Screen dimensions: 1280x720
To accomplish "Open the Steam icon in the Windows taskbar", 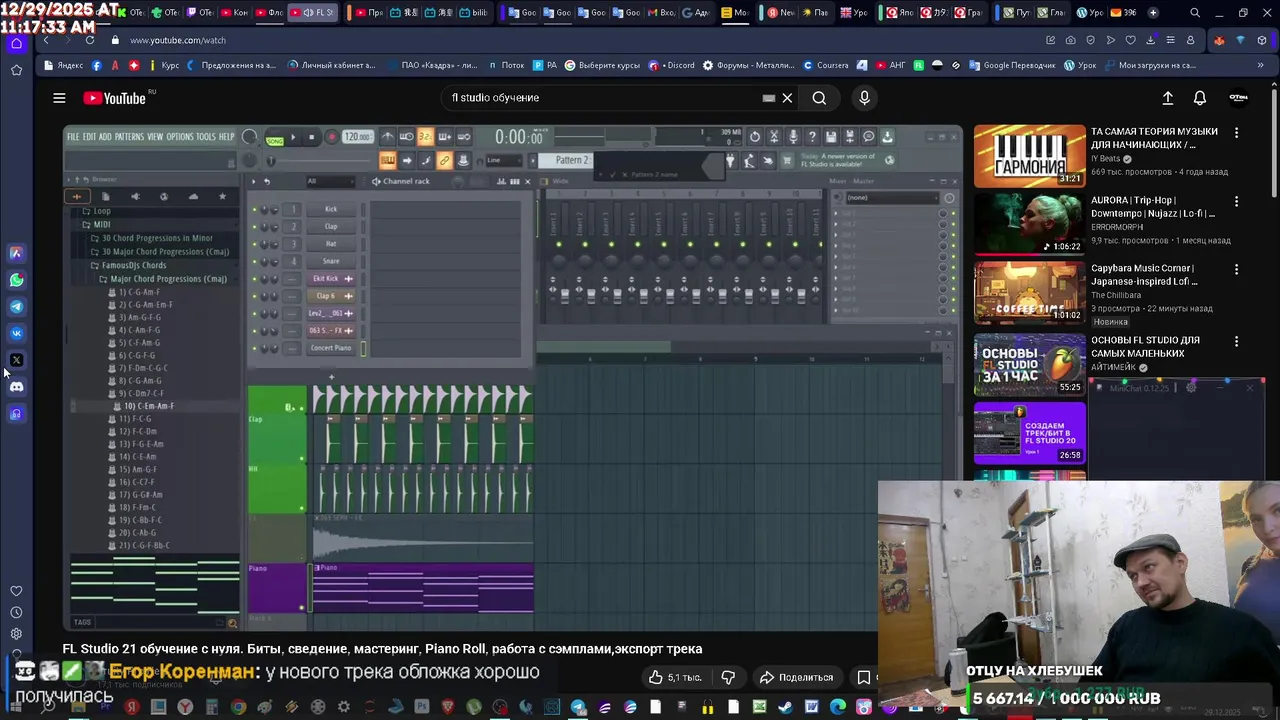I will (785, 707).
